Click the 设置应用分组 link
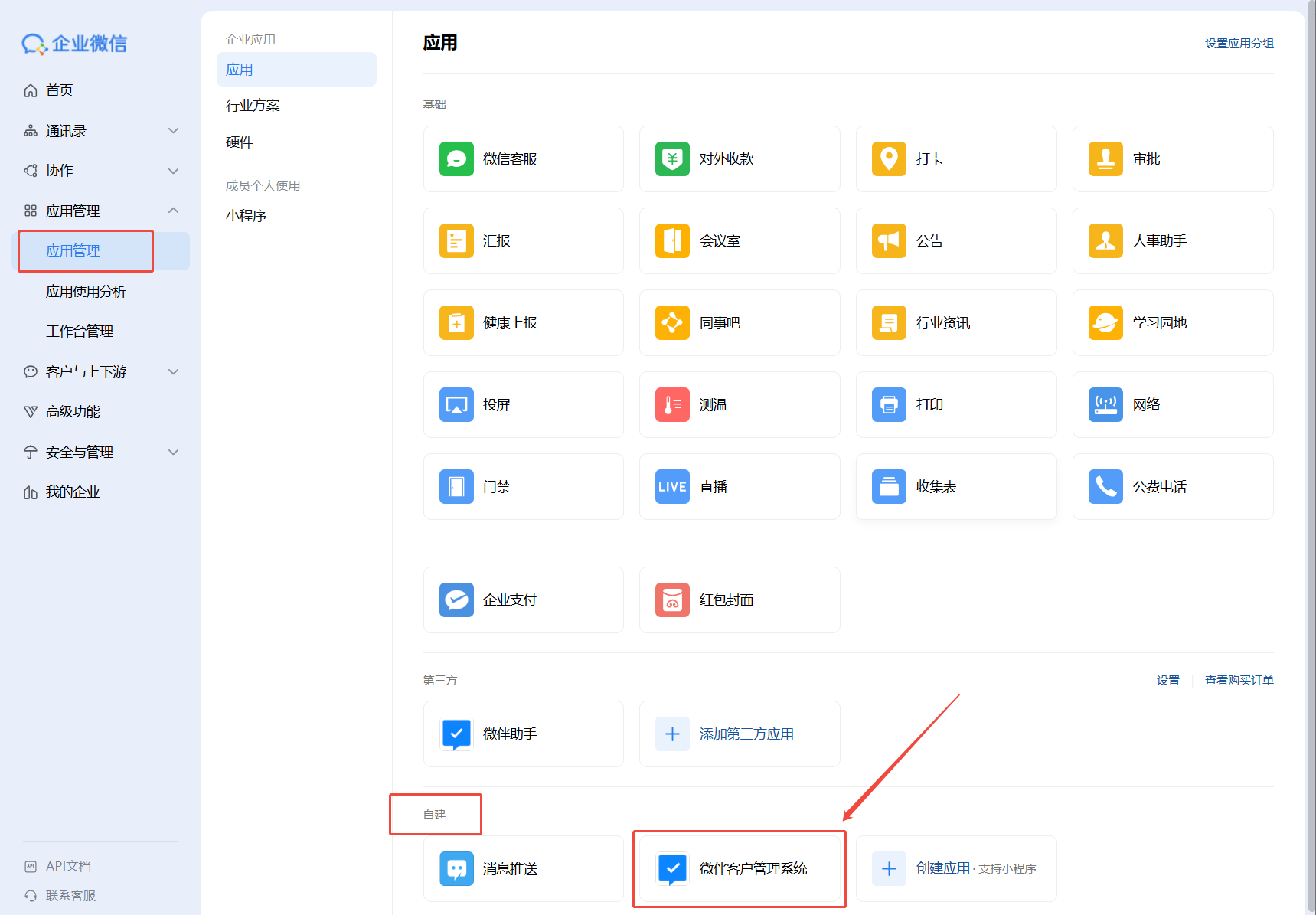The width and height of the screenshot is (1316, 915). tap(1239, 44)
